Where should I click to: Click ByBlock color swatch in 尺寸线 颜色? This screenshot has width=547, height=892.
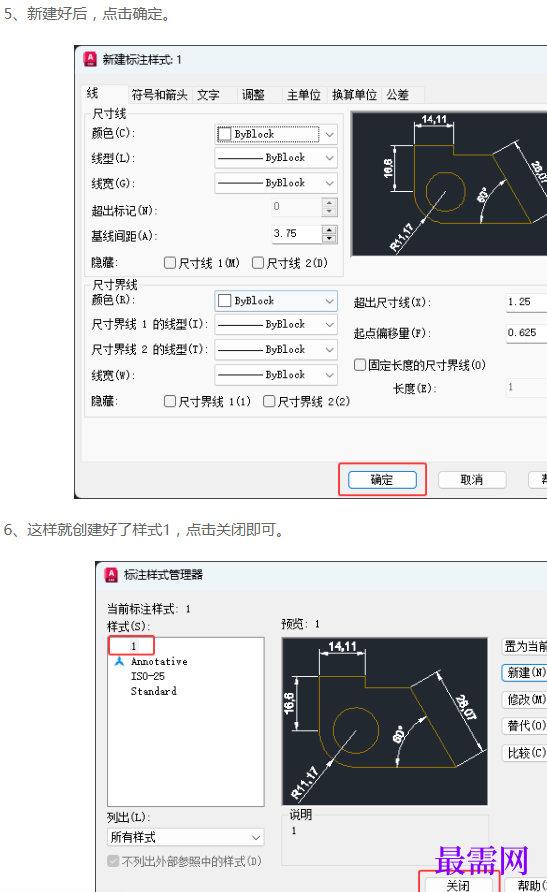coord(225,134)
